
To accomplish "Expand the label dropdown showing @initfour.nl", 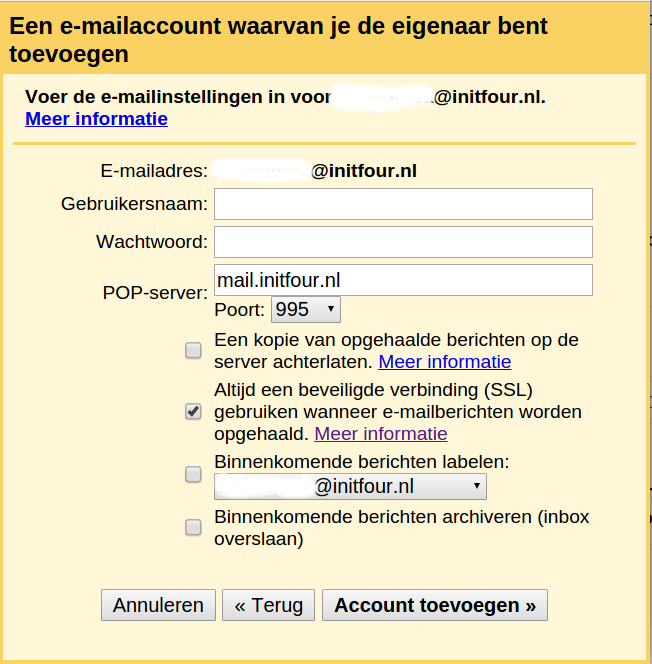I will click(350, 487).
